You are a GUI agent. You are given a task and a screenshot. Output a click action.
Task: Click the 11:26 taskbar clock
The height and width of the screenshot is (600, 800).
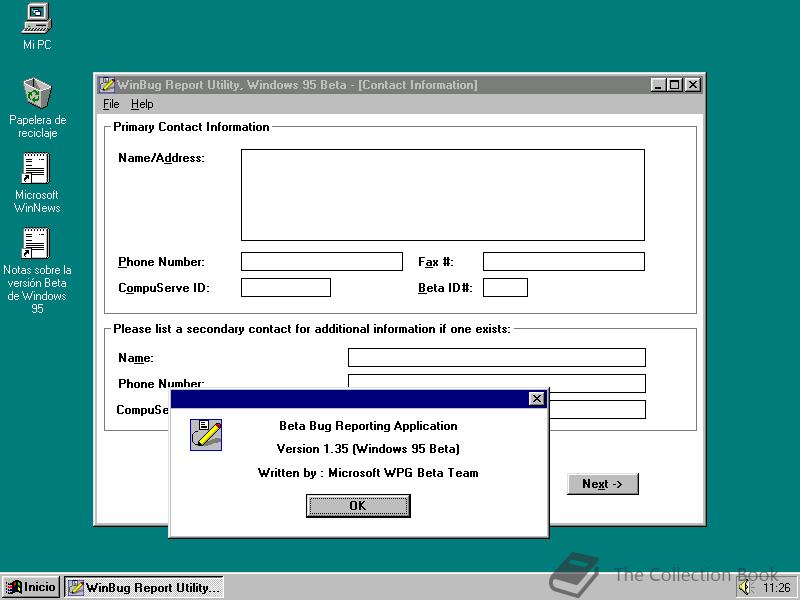(x=777, y=588)
